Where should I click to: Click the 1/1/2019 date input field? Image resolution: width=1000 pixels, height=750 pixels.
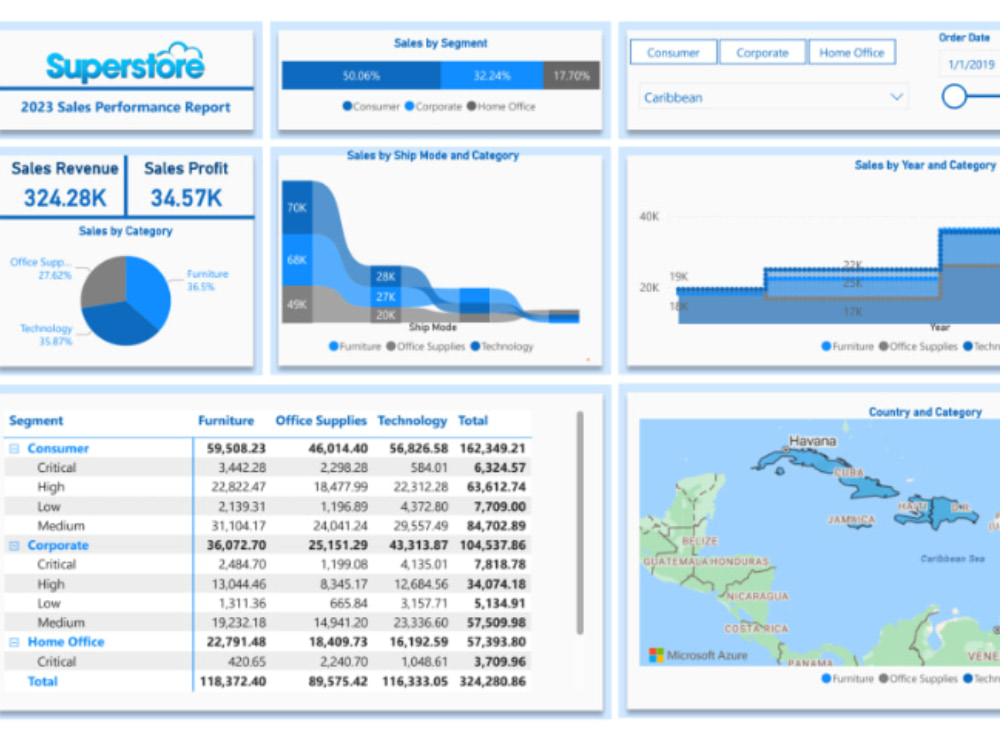tap(971, 62)
